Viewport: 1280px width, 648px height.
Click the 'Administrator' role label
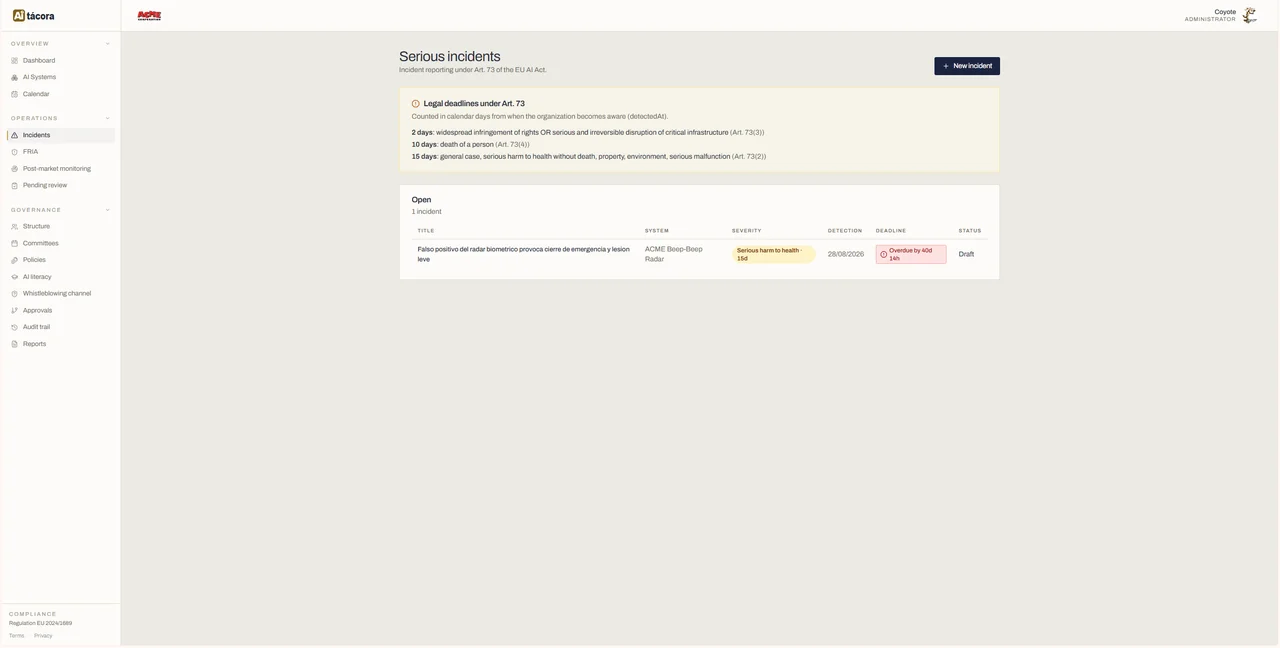click(x=1210, y=20)
